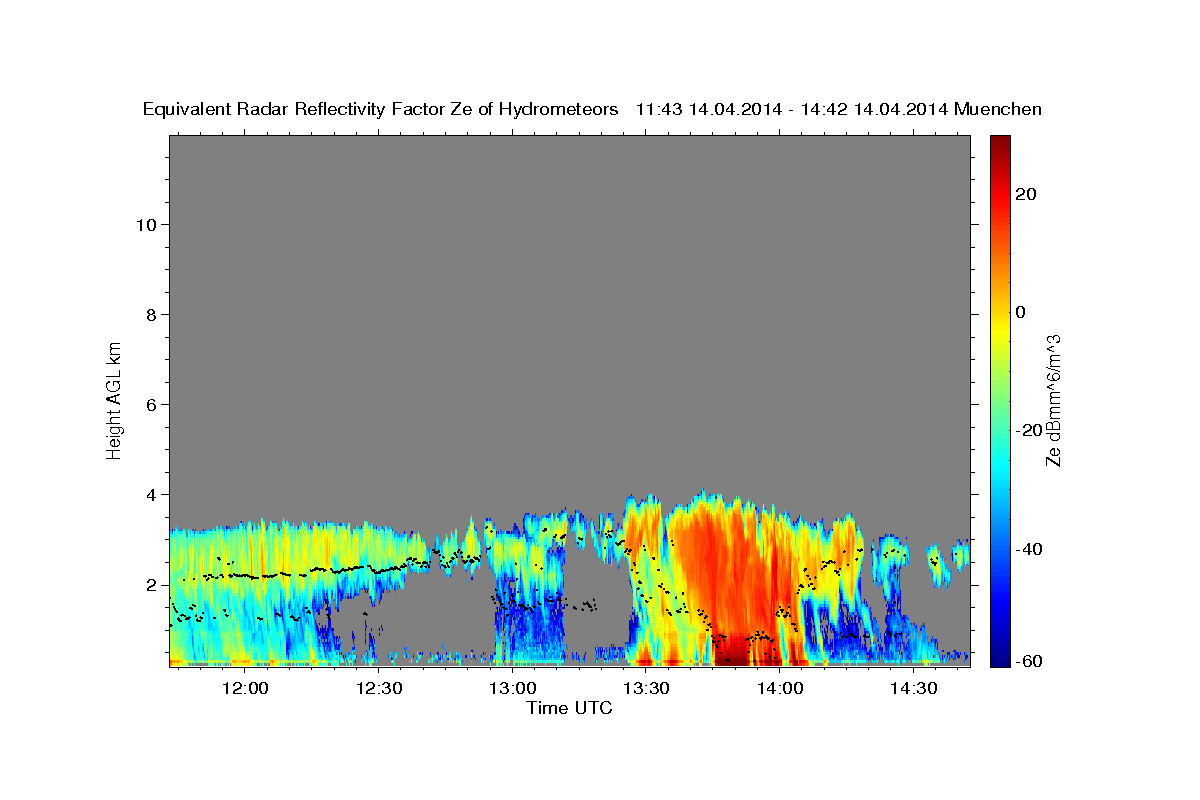Click the plot title starting 'Equivalent Radar Reflectivity Factor'
Screen dimensions: 1200x800
[592, 109]
